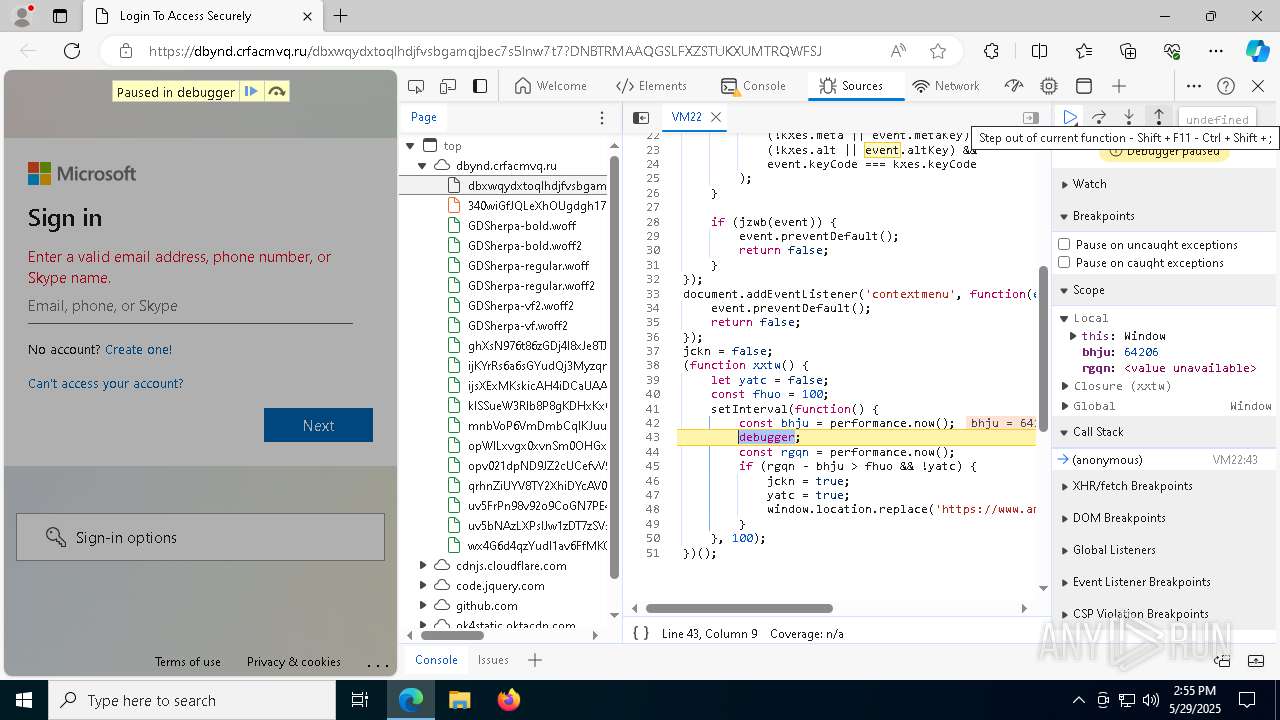Click code editor horizontal scrollbar
This screenshot has height=720, width=1280.
(x=739, y=608)
